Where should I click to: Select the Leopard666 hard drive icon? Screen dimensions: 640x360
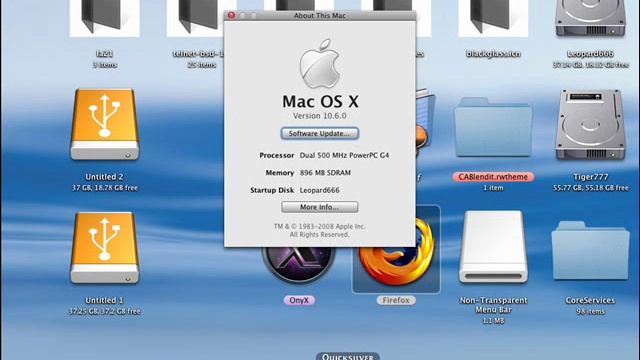click(x=590, y=18)
